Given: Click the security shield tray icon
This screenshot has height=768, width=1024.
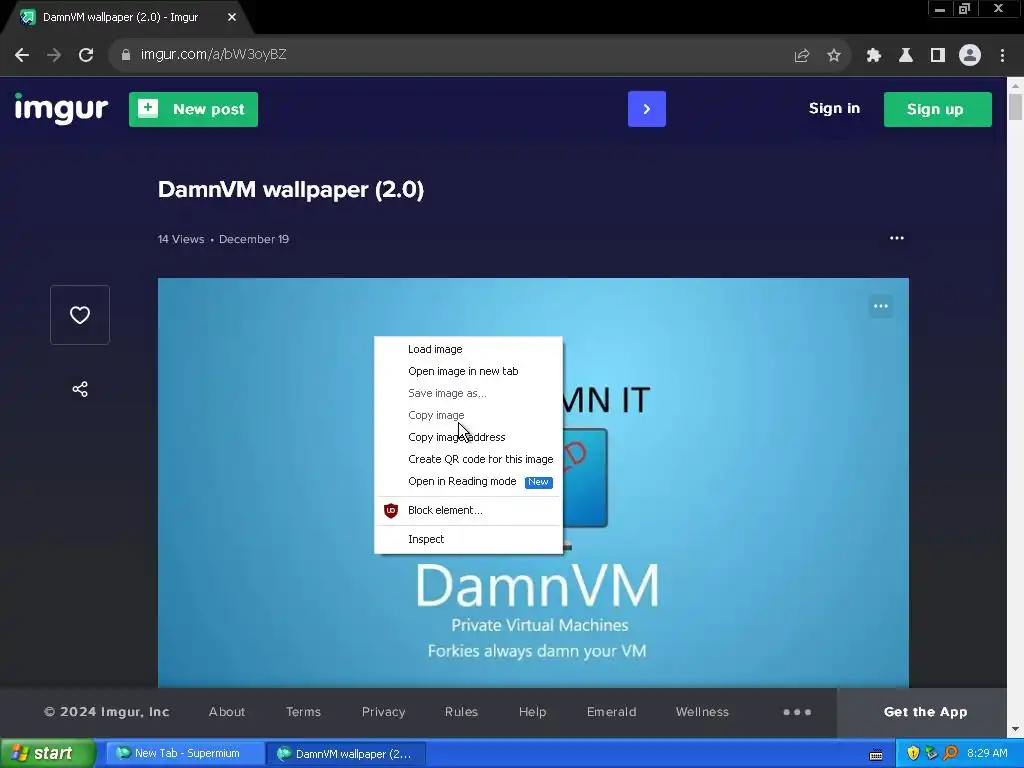Looking at the screenshot, I should pyautogui.click(x=913, y=754).
